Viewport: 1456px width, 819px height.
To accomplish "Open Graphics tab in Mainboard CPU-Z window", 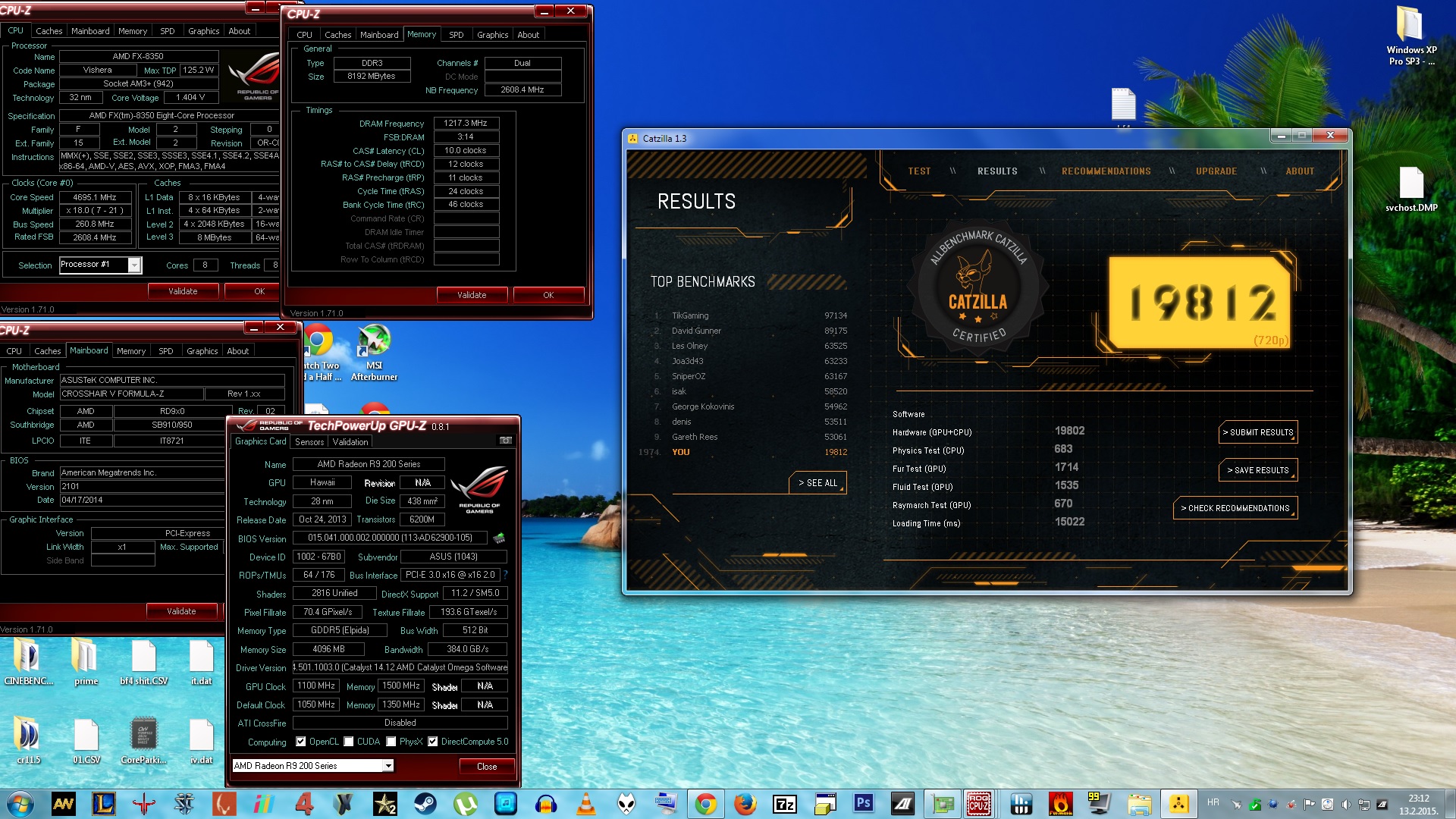I will pyautogui.click(x=202, y=351).
